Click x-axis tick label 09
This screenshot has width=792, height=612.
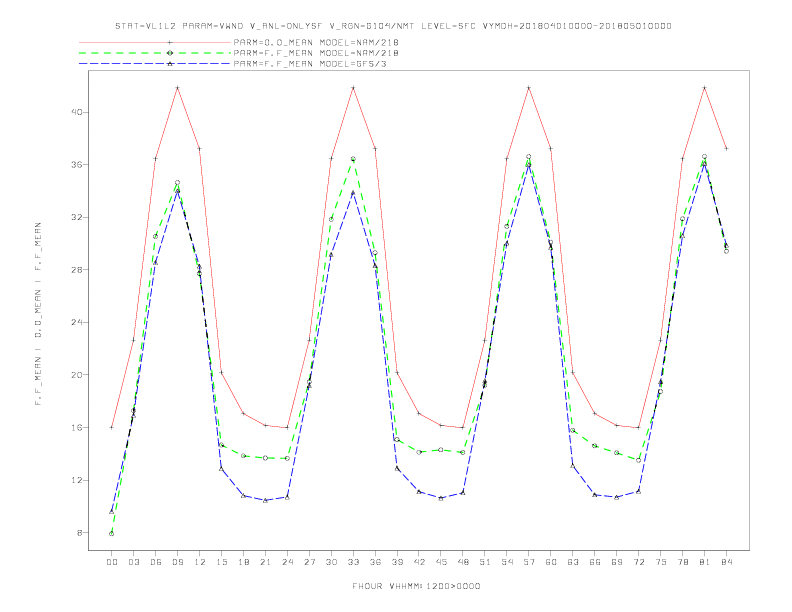[177, 562]
